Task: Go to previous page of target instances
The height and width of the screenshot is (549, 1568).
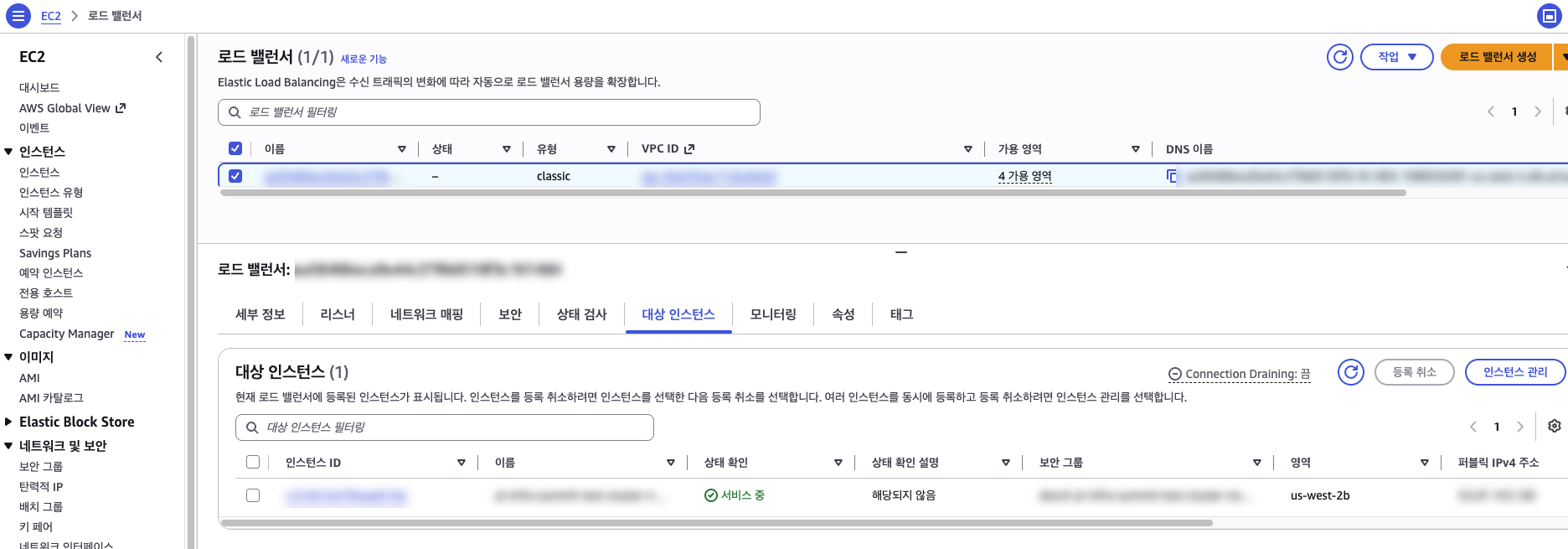Action: point(1473,427)
